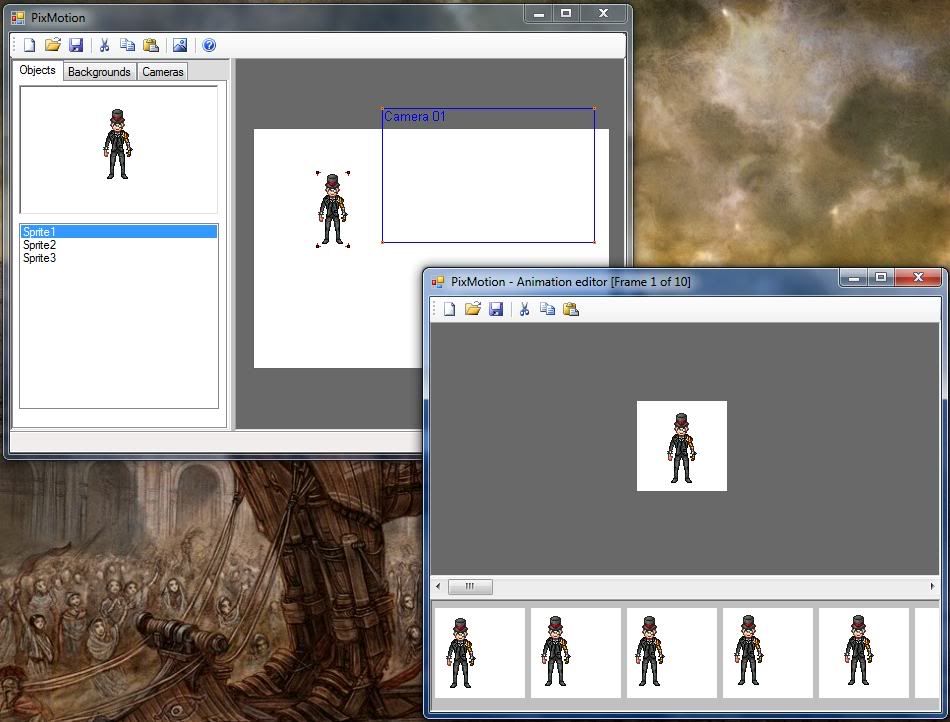Image resolution: width=950 pixels, height=722 pixels.
Task: Open a file from the main PixMotion toolbar
Action: tap(53, 45)
